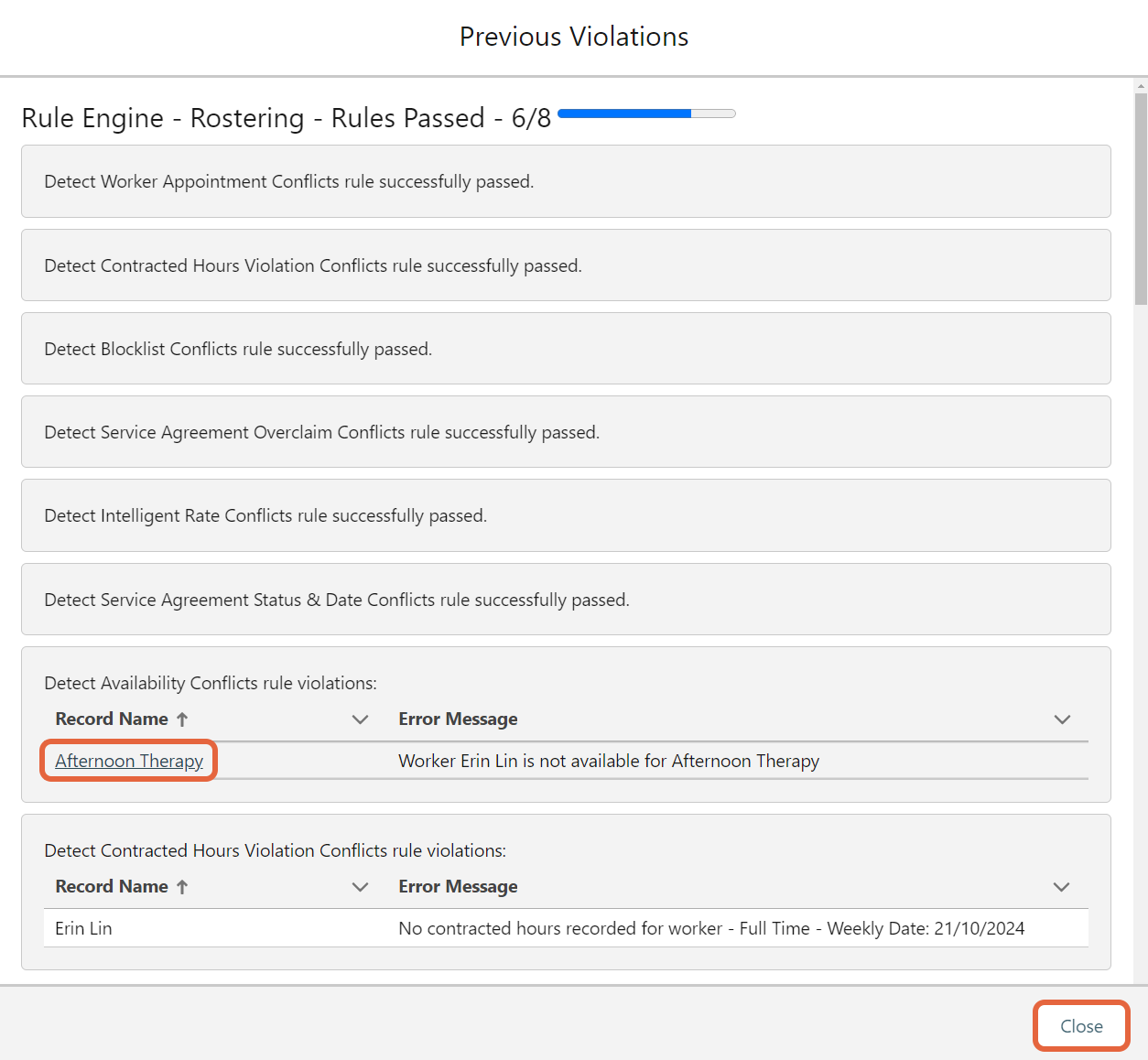
Task: Select the Detect Blocklist Conflicts passed message
Action: pyautogui.click(x=566, y=349)
